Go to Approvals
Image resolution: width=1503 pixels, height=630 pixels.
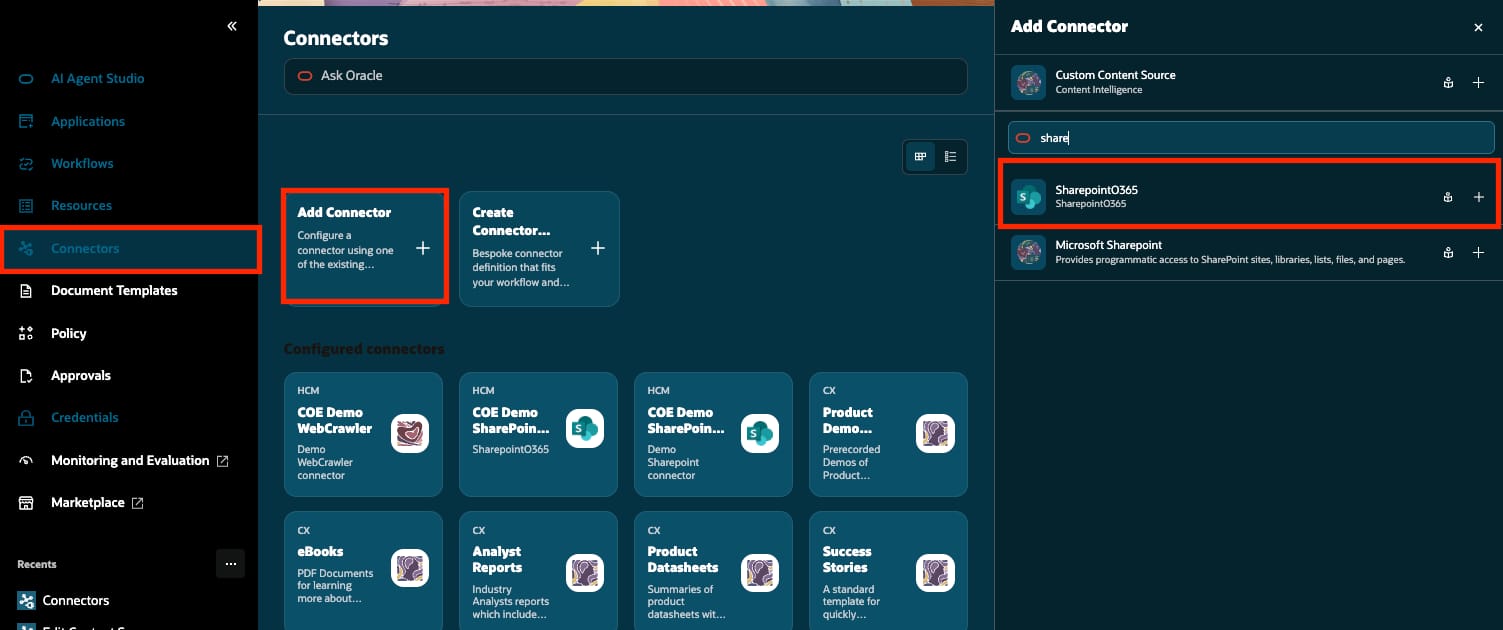click(80, 375)
